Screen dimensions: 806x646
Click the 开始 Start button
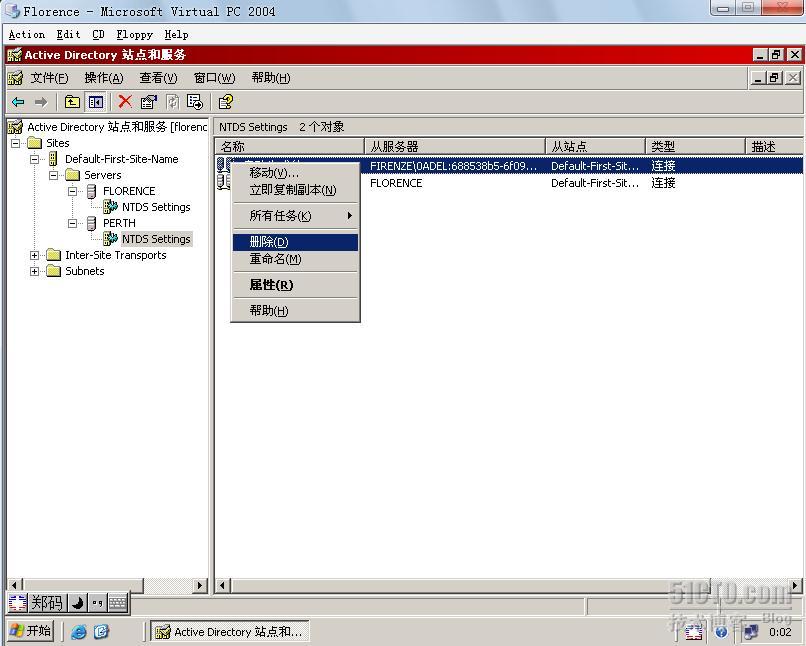click(x=30, y=631)
